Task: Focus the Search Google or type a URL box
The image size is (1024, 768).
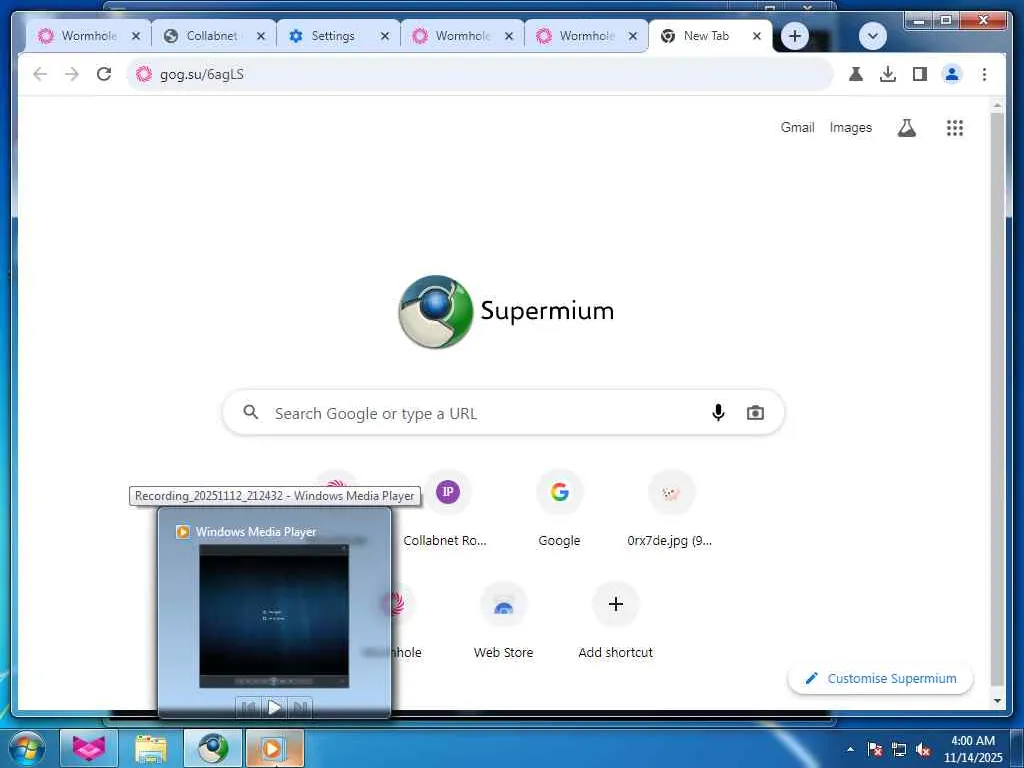Action: pyautogui.click(x=503, y=413)
